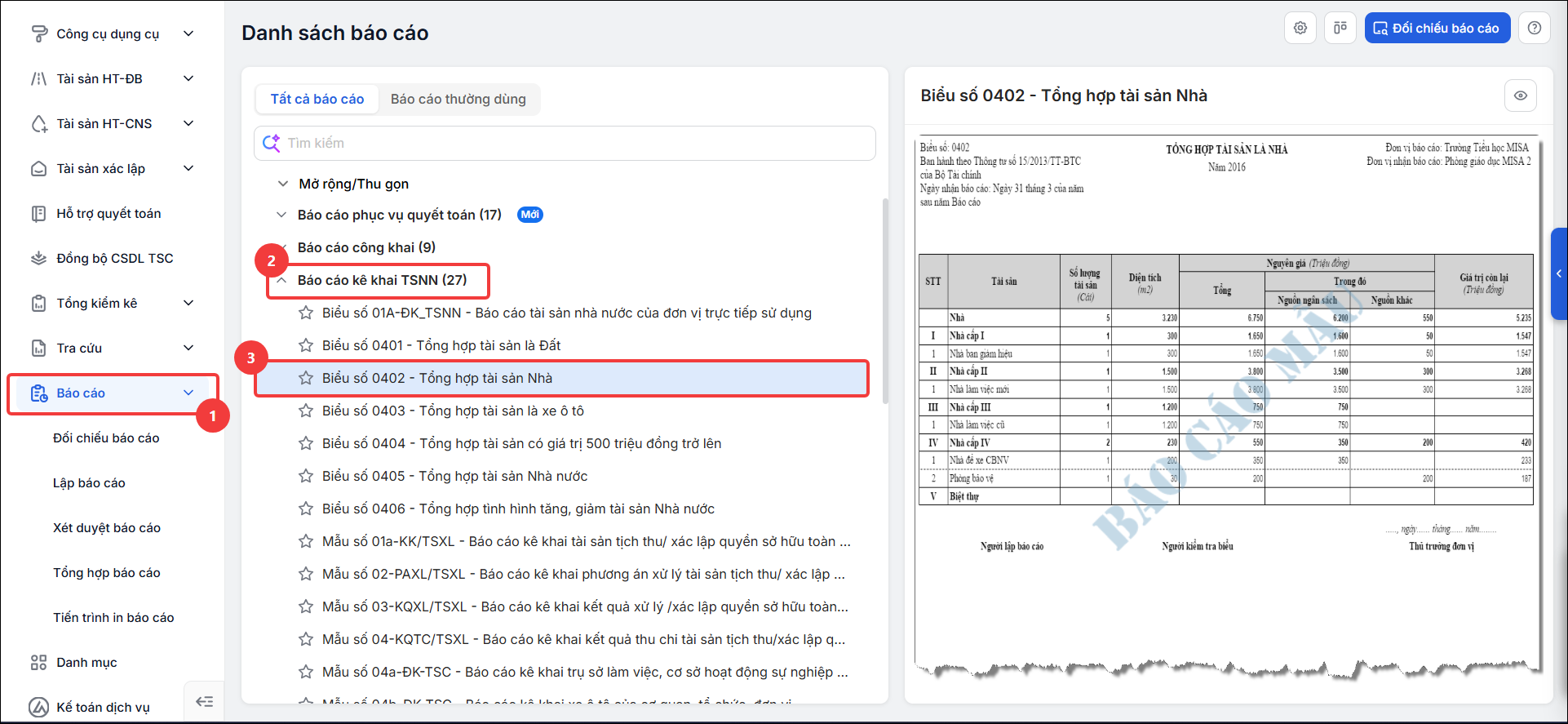
Task: Expand Tổng kiểm kê chevron
Action: [188, 303]
